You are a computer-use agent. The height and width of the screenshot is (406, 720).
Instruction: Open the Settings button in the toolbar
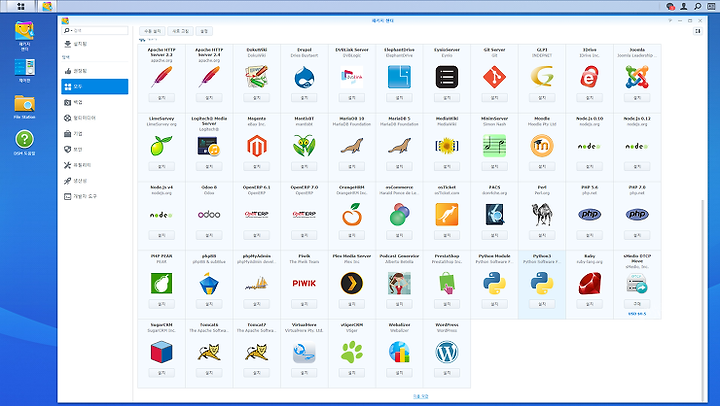[204, 31]
